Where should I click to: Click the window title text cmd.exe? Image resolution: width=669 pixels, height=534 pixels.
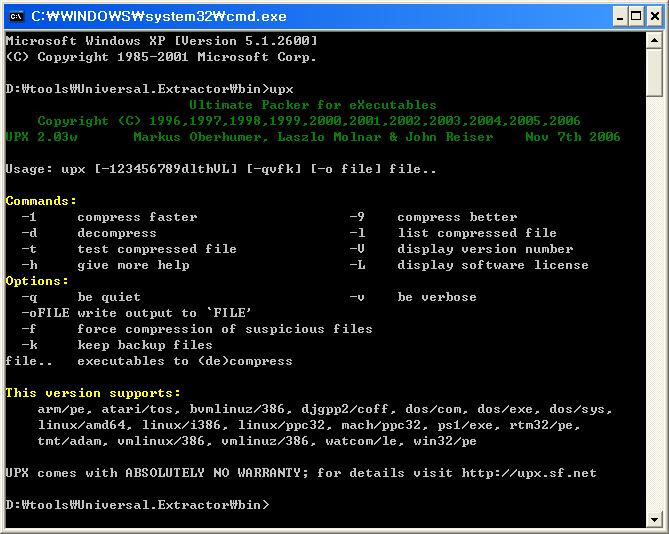pos(159,16)
